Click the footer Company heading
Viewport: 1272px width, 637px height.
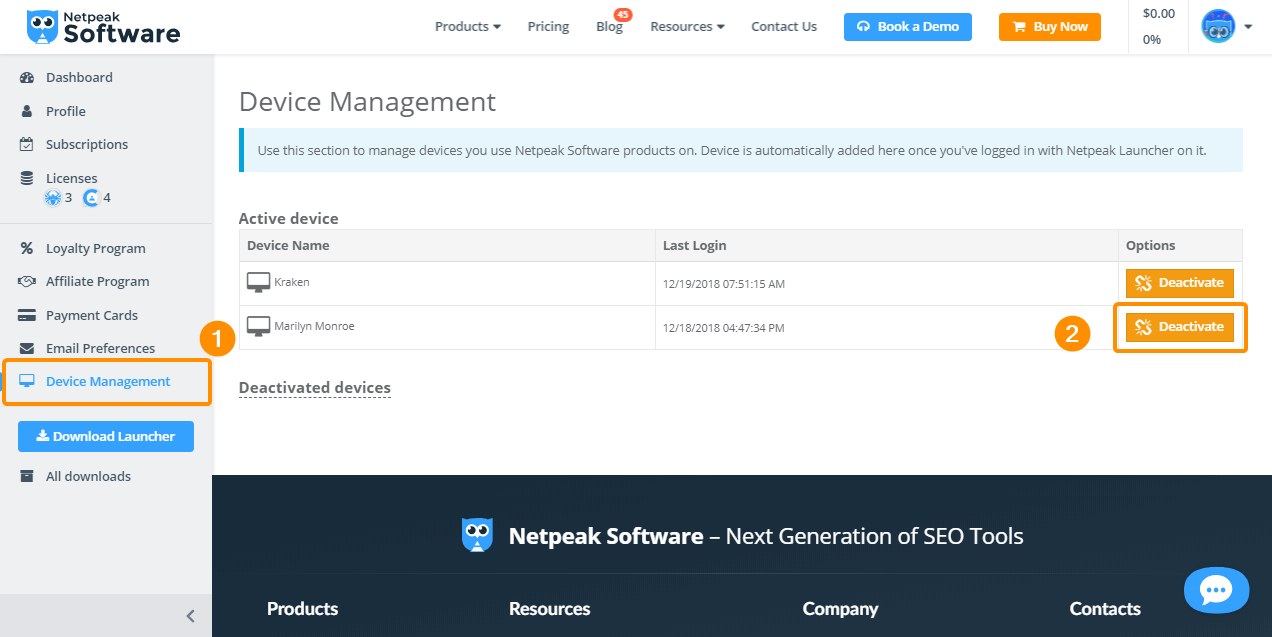[840, 609]
